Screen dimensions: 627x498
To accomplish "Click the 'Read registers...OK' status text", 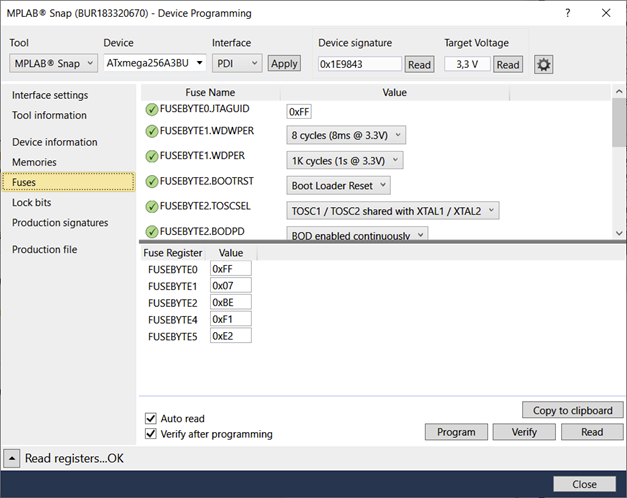I will pyautogui.click(x=74, y=458).
